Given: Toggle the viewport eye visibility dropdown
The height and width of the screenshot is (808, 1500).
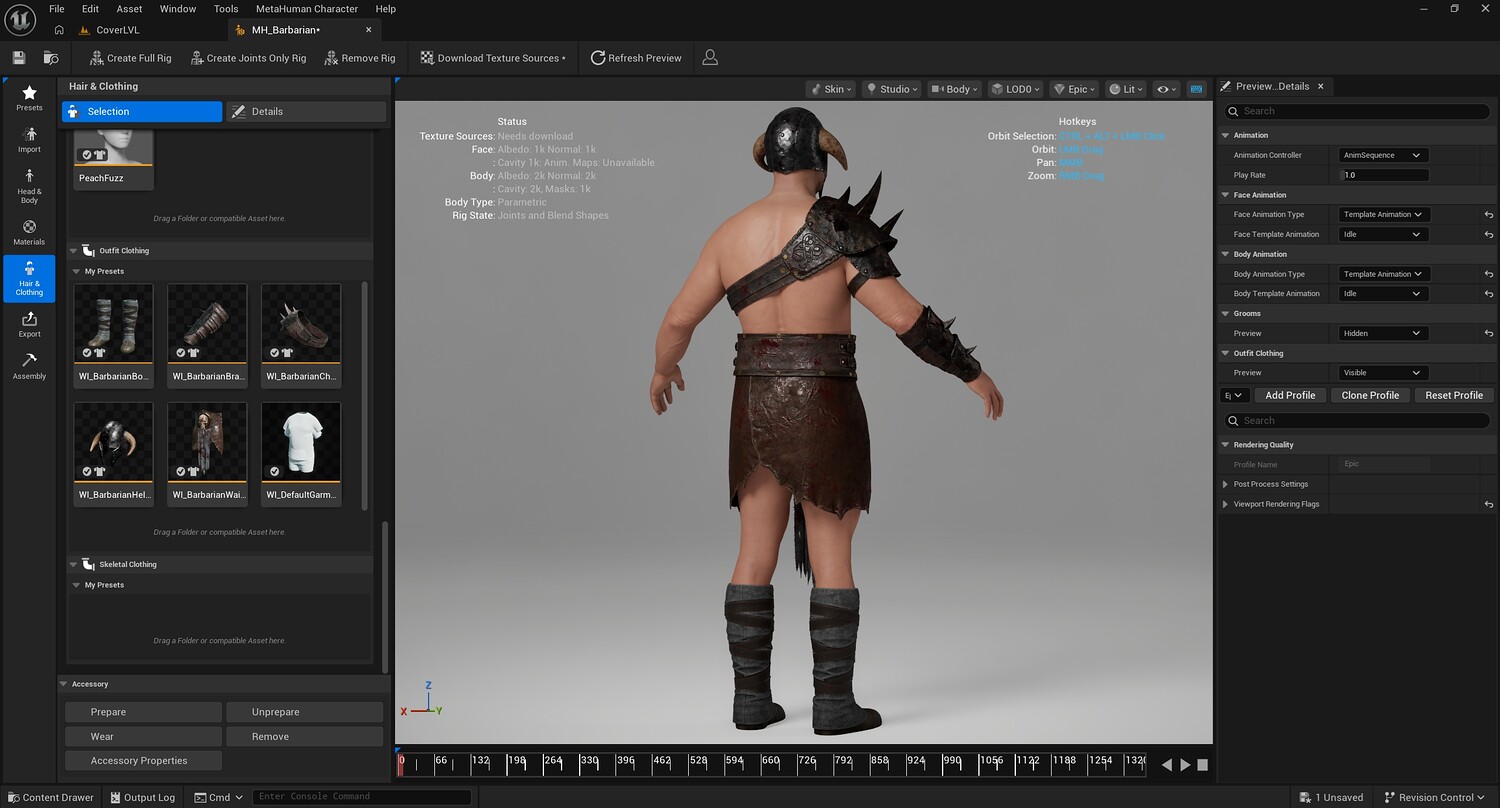Looking at the screenshot, I should tap(1166, 89).
